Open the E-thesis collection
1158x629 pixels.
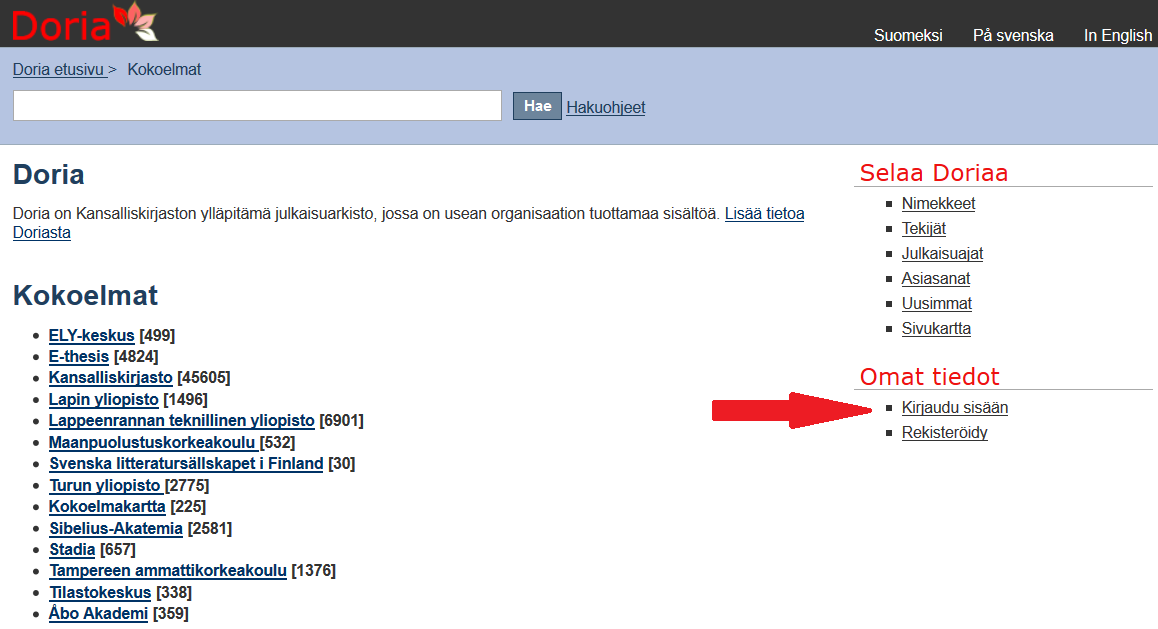(79, 357)
